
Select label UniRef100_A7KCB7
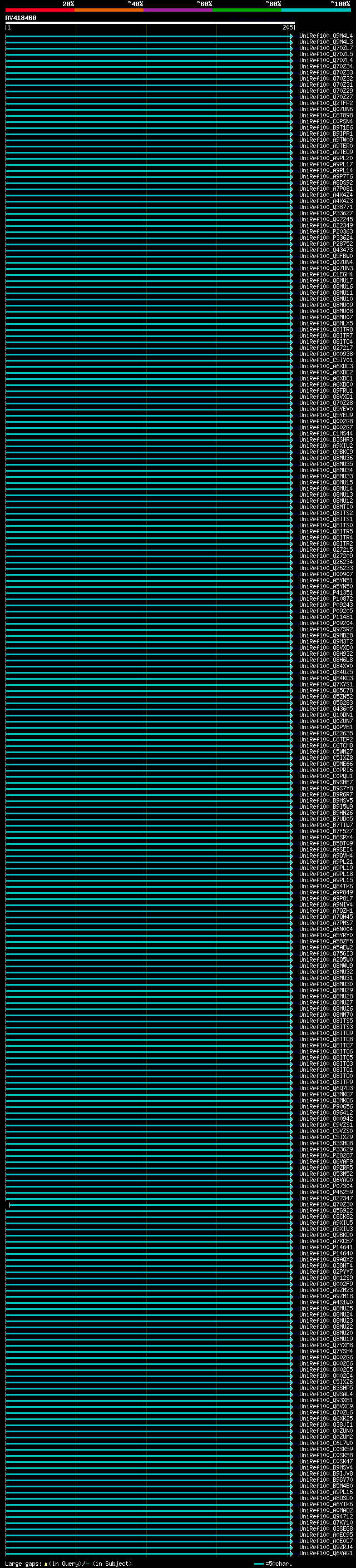326,1241
